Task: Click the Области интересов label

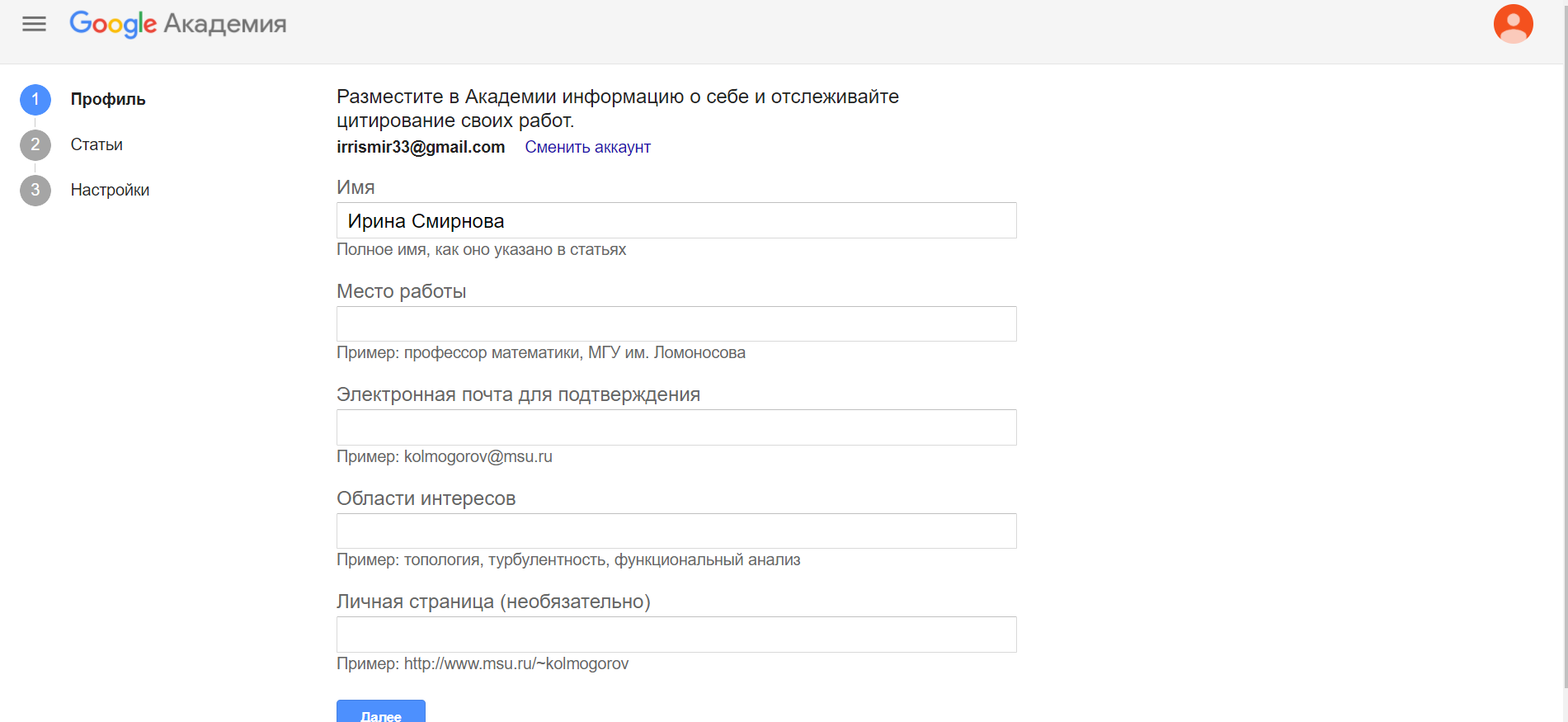Action: click(426, 498)
